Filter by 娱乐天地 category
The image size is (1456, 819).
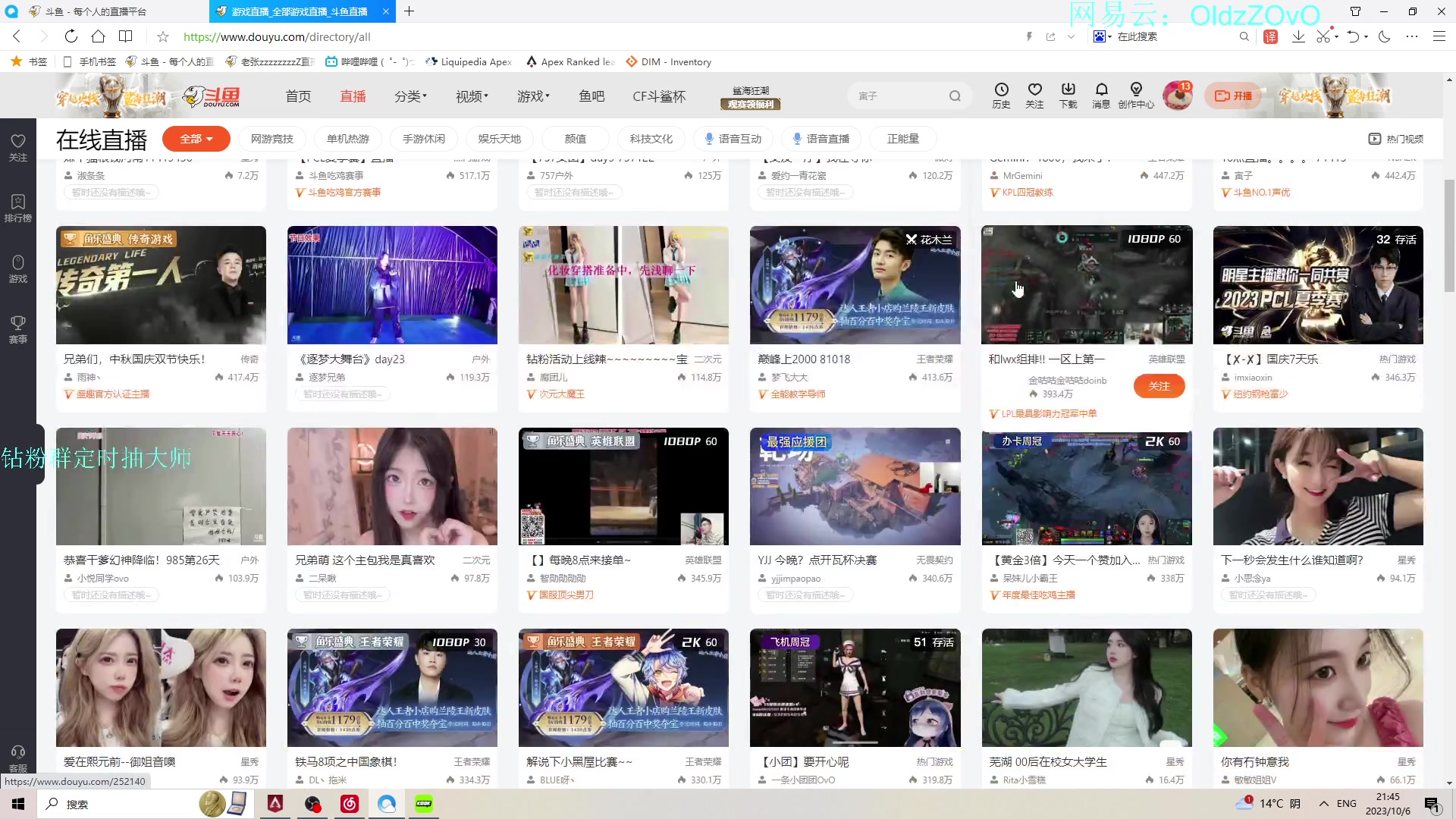click(499, 139)
